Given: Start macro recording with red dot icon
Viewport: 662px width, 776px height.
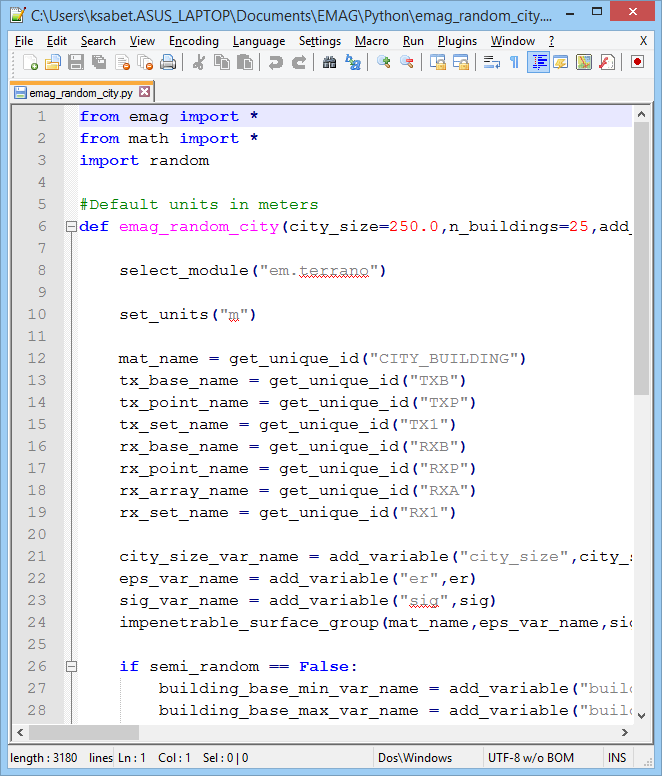Looking at the screenshot, I should point(637,62).
